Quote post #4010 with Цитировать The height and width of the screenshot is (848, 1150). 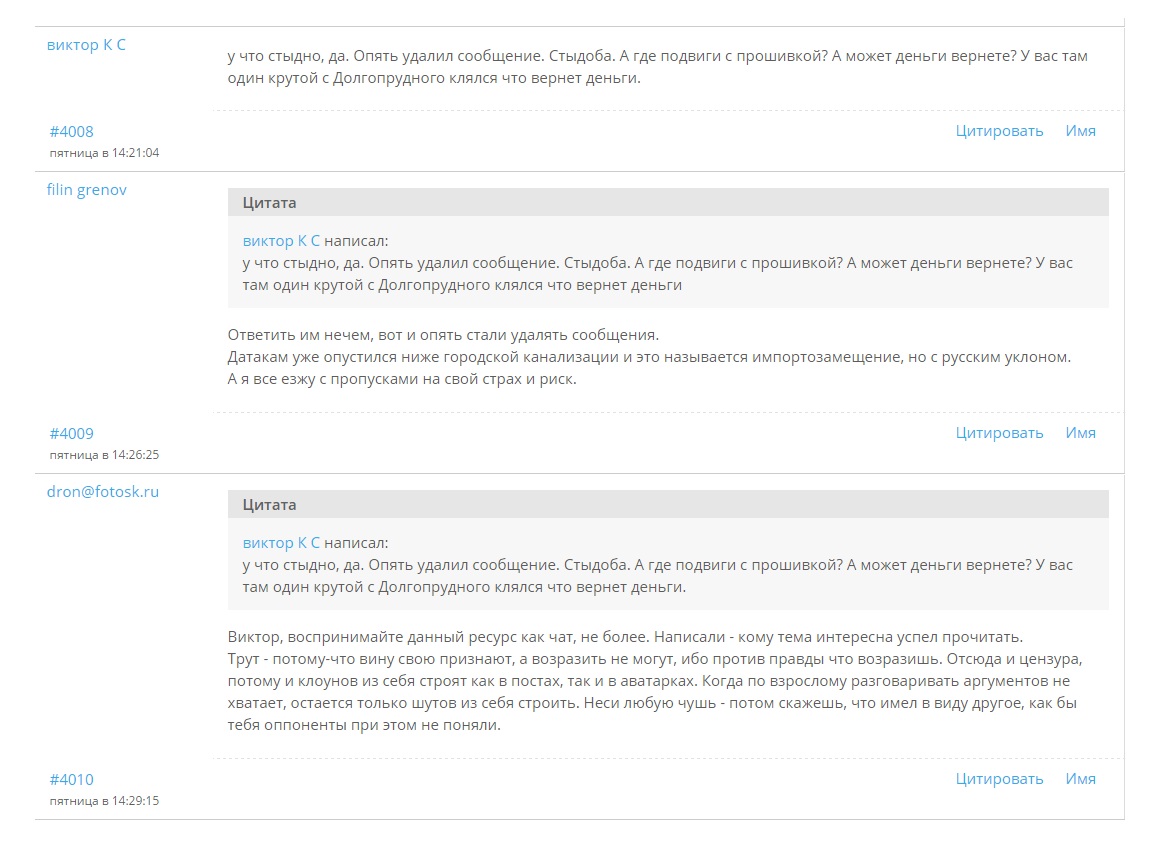999,779
